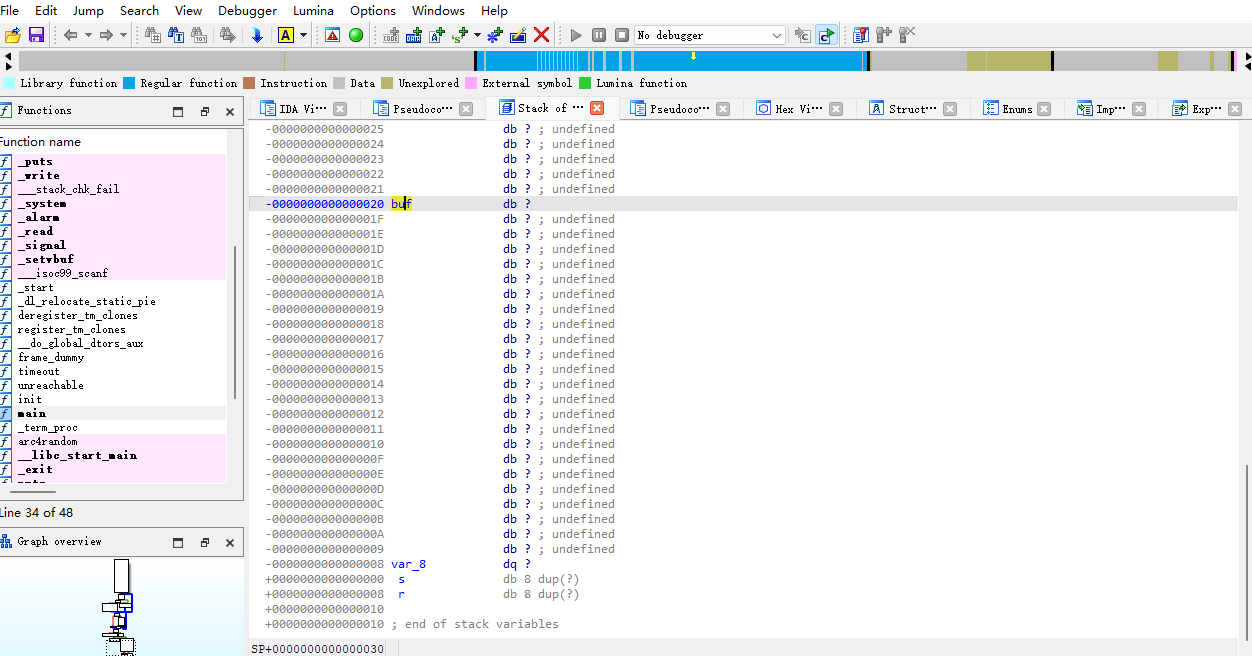The width and height of the screenshot is (1252, 656).
Task: Click the red X undefine icon
Action: (541, 35)
